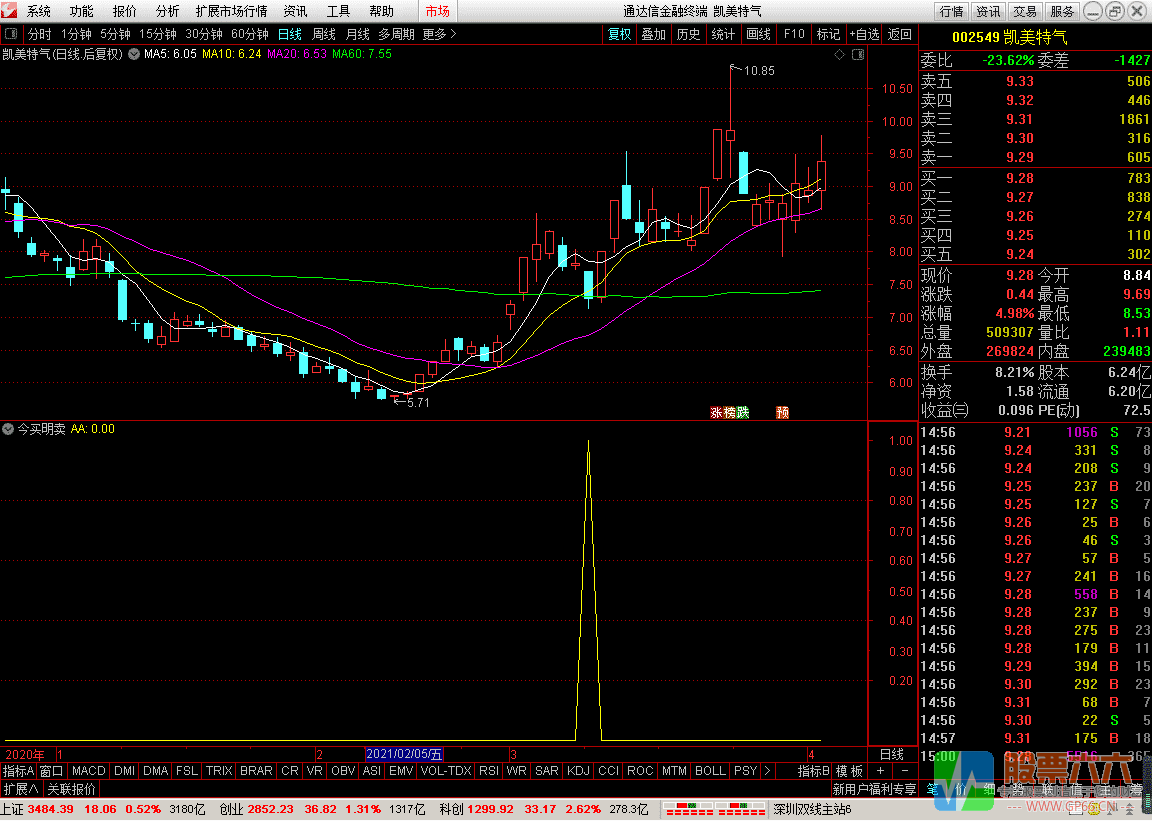Click the panel layout icon beside the diamond
The height and width of the screenshot is (821, 1152).
(x=856, y=54)
